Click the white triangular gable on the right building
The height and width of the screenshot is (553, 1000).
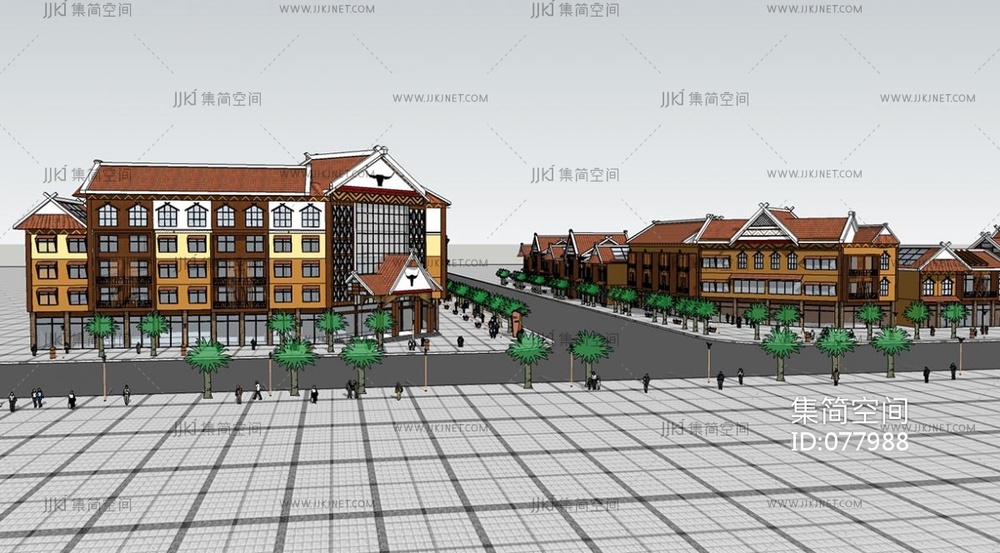(765, 227)
